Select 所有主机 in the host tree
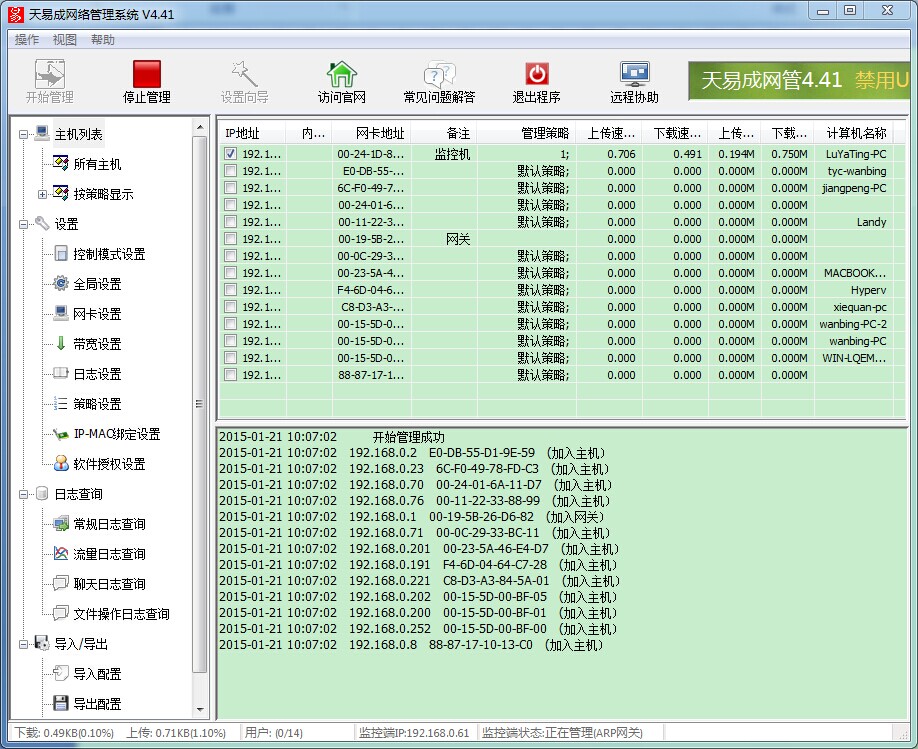This screenshot has height=749, width=918. click(x=96, y=164)
